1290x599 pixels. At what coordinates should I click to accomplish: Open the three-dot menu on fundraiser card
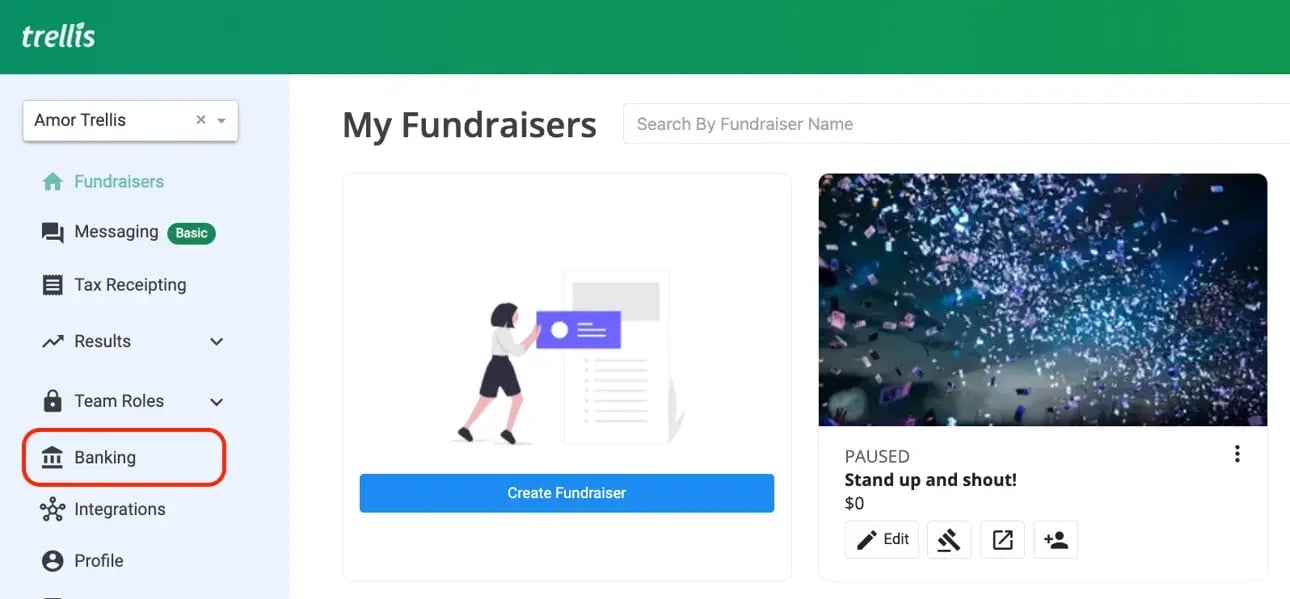tap(1237, 454)
